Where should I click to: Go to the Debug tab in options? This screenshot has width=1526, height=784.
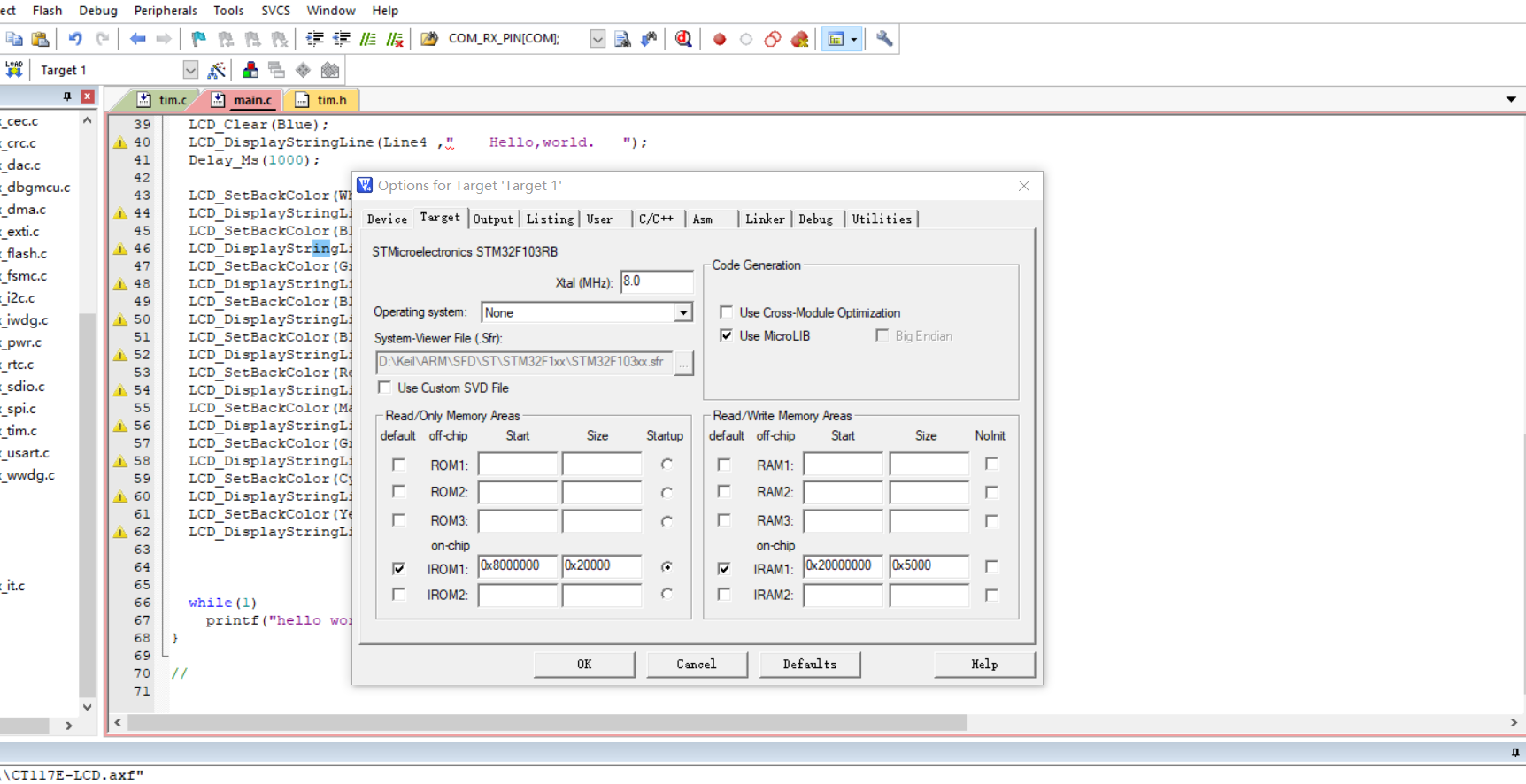pos(815,219)
